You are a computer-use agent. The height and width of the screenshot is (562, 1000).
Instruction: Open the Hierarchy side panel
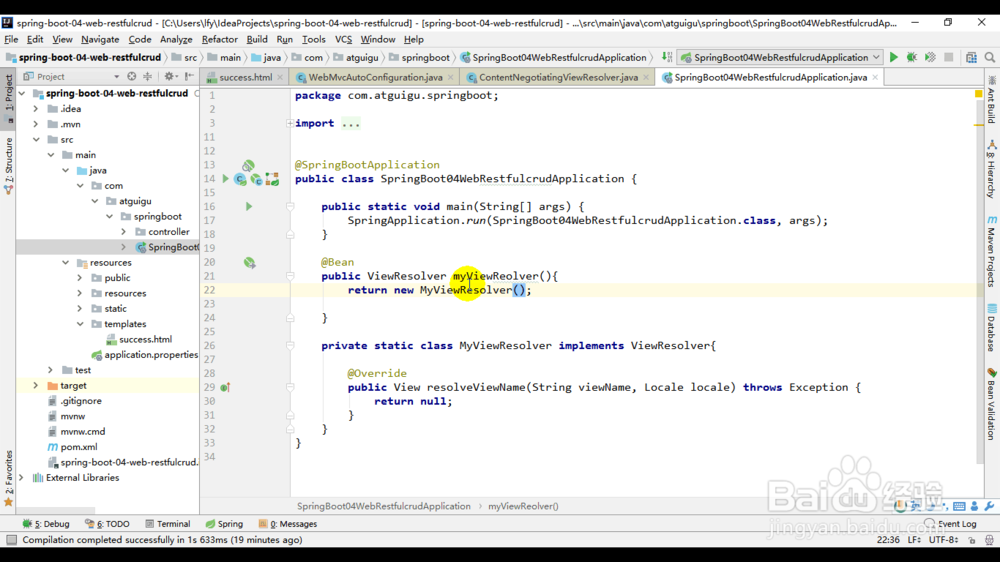[991, 170]
